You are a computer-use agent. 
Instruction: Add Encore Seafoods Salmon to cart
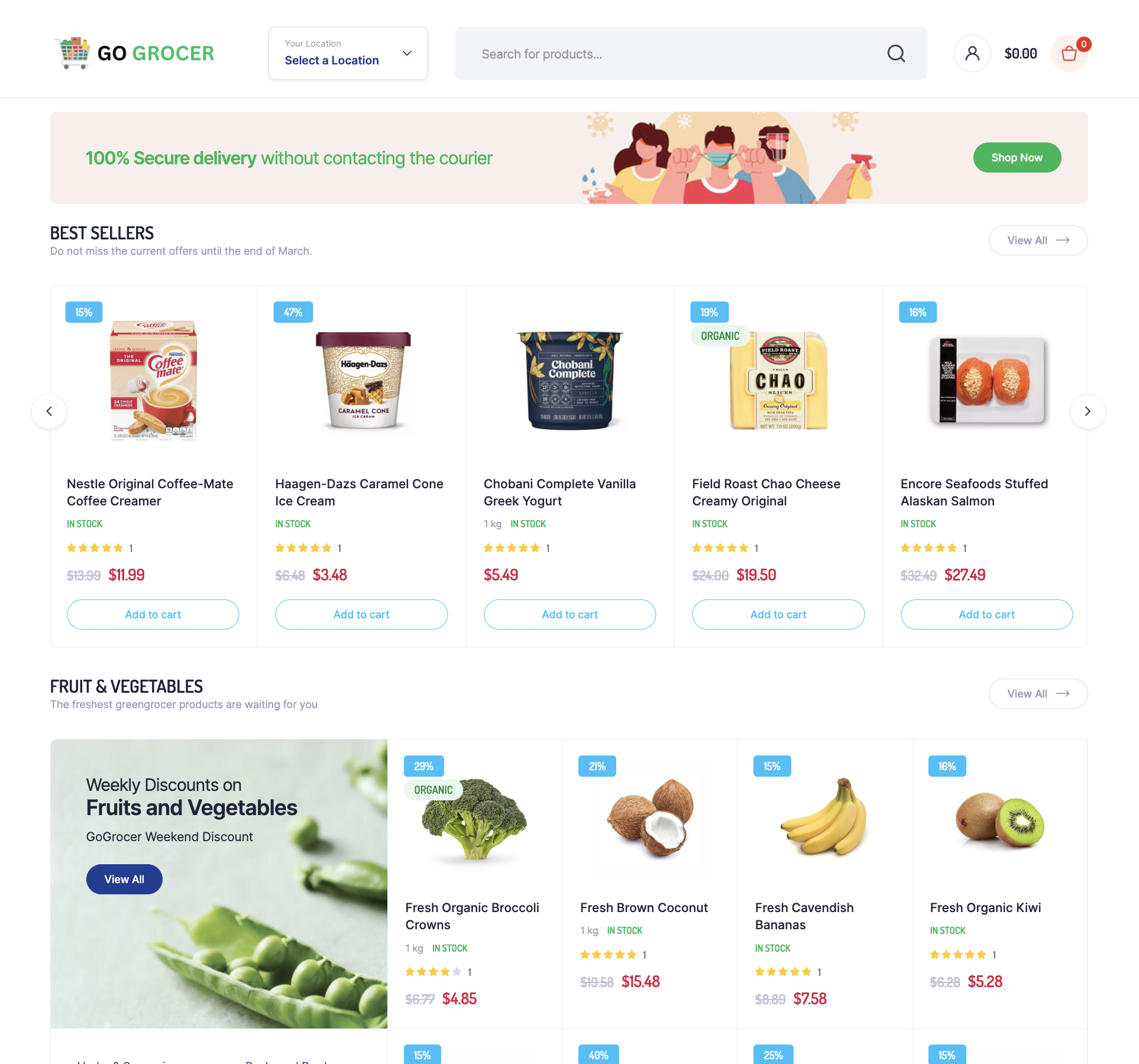(986, 614)
